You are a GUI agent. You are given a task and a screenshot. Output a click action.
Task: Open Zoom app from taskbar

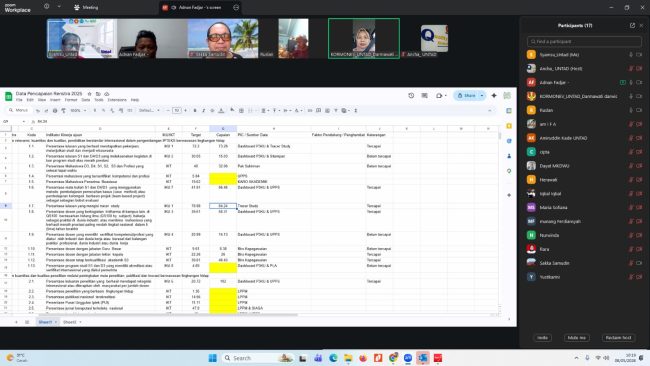(408, 358)
